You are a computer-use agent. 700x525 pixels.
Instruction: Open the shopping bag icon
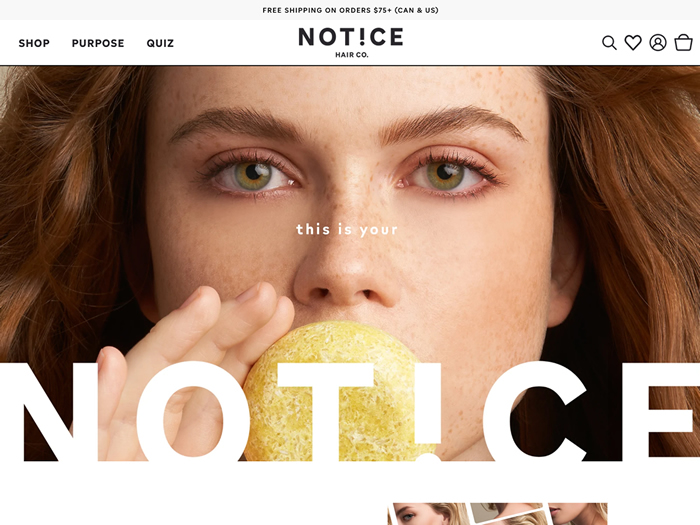[x=683, y=43]
